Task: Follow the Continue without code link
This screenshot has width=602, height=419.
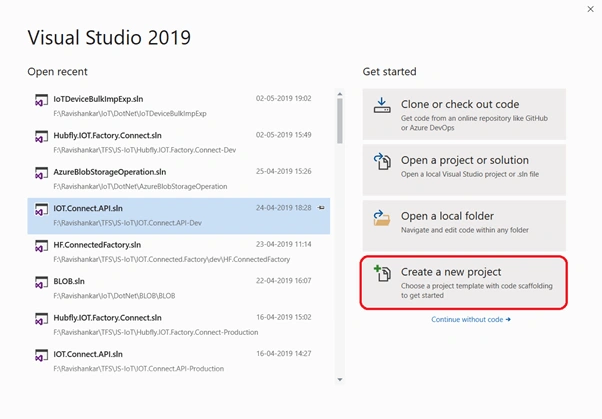Action: click(471, 320)
